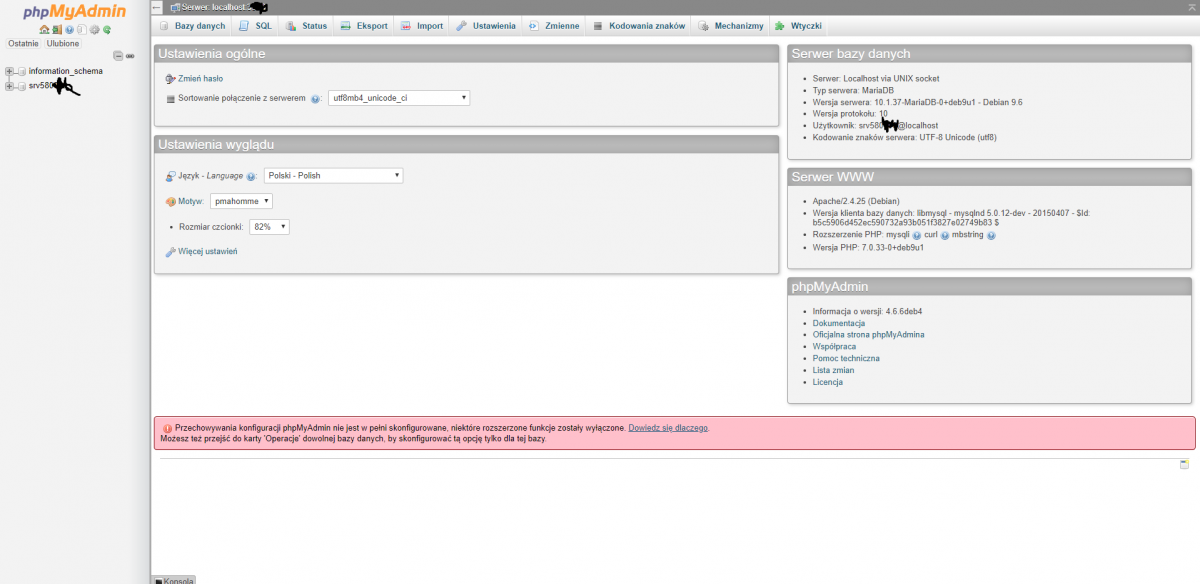Click the Home icon under phpMyAdmin logo

coord(44,30)
